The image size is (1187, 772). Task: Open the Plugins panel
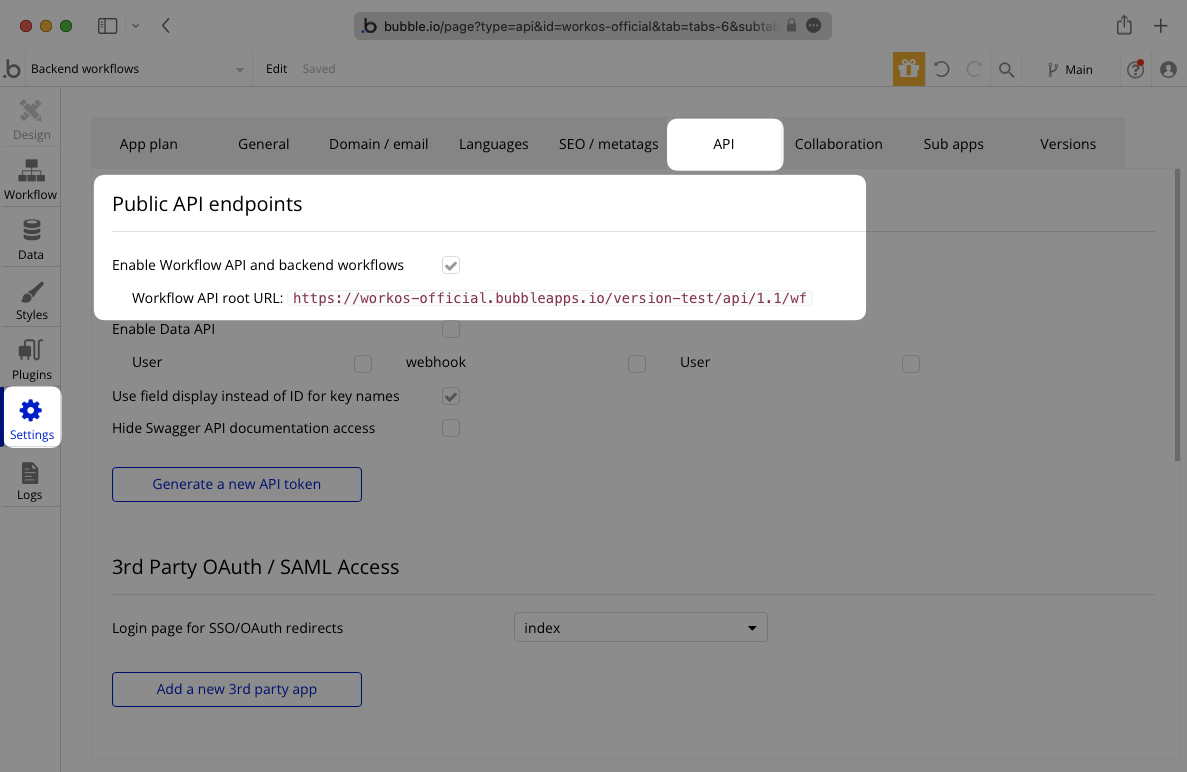tap(31, 358)
